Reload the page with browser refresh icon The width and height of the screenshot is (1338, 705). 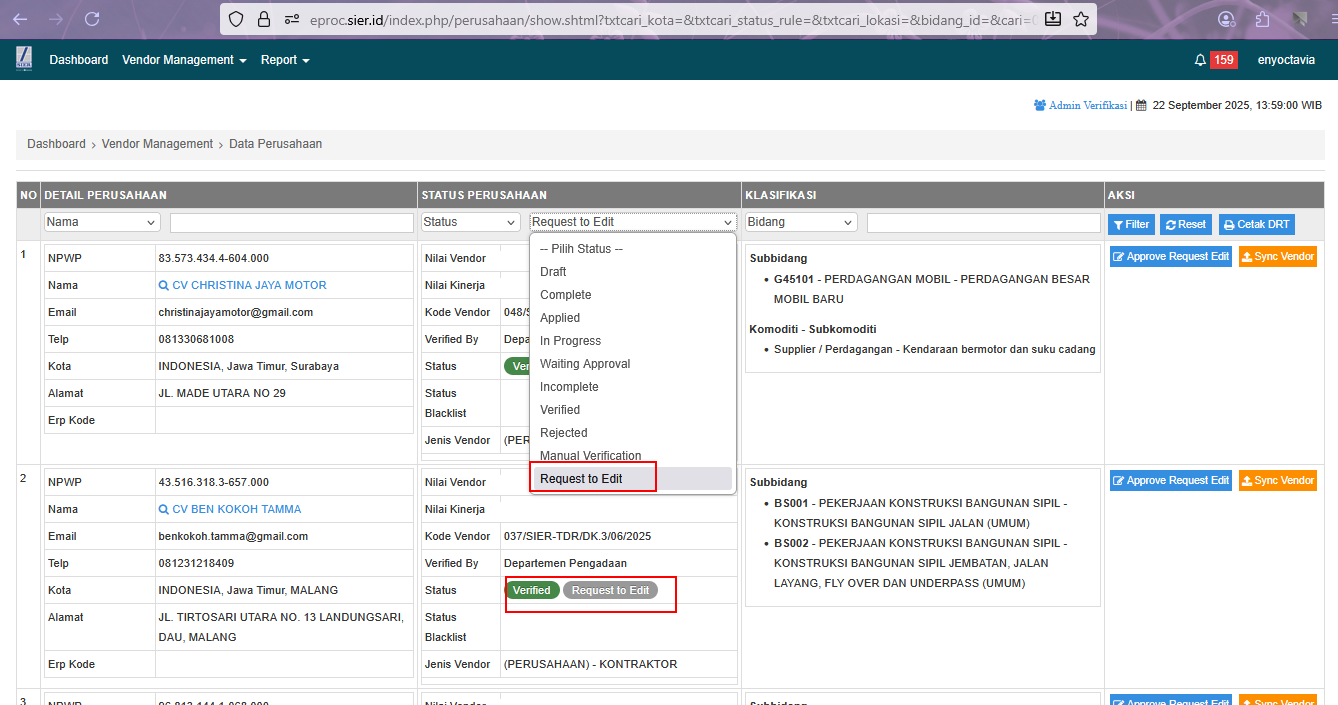(x=92, y=19)
